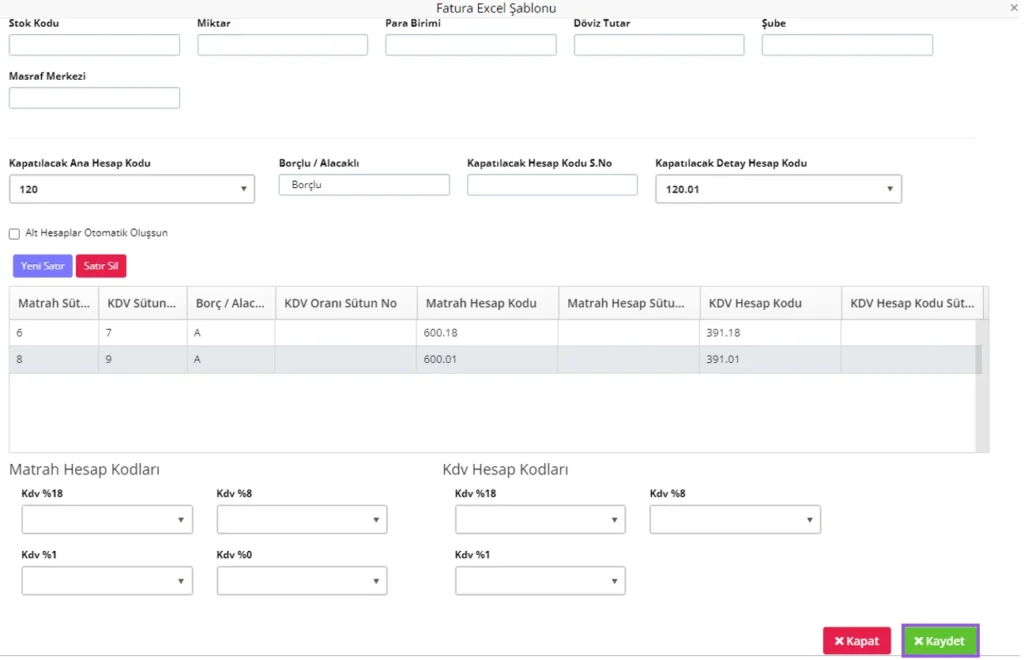This screenshot has height=660, width=1024.
Task: Click KDV Sütun cell containing 9
Action: pyautogui.click(x=142, y=359)
